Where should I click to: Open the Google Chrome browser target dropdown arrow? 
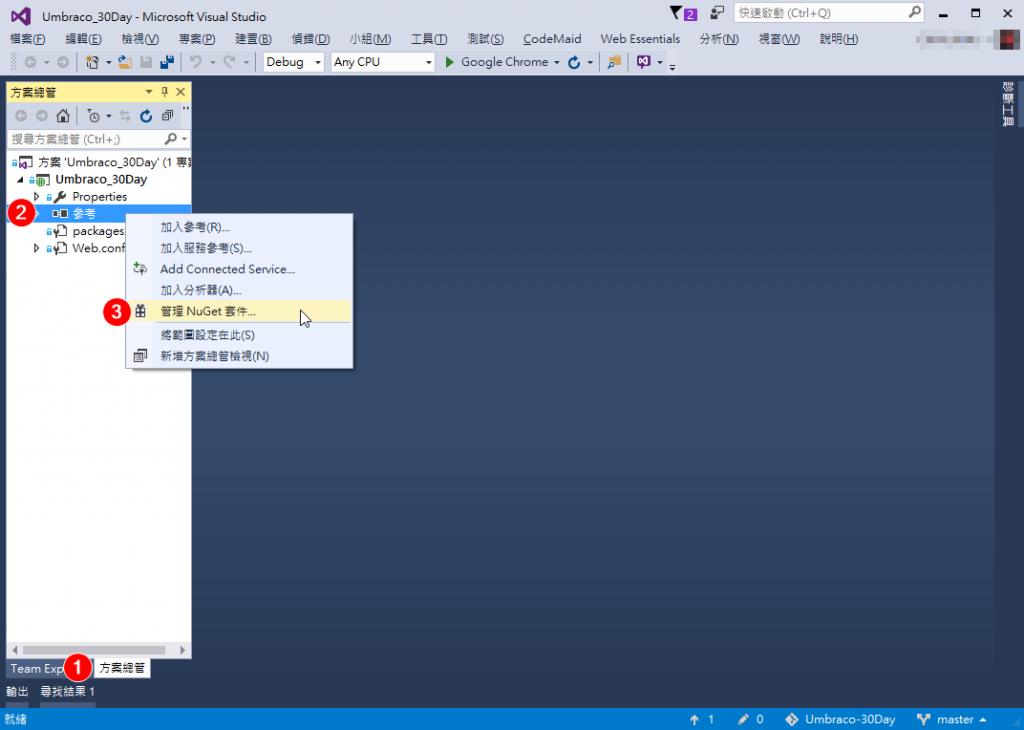[x=556, y=63]
